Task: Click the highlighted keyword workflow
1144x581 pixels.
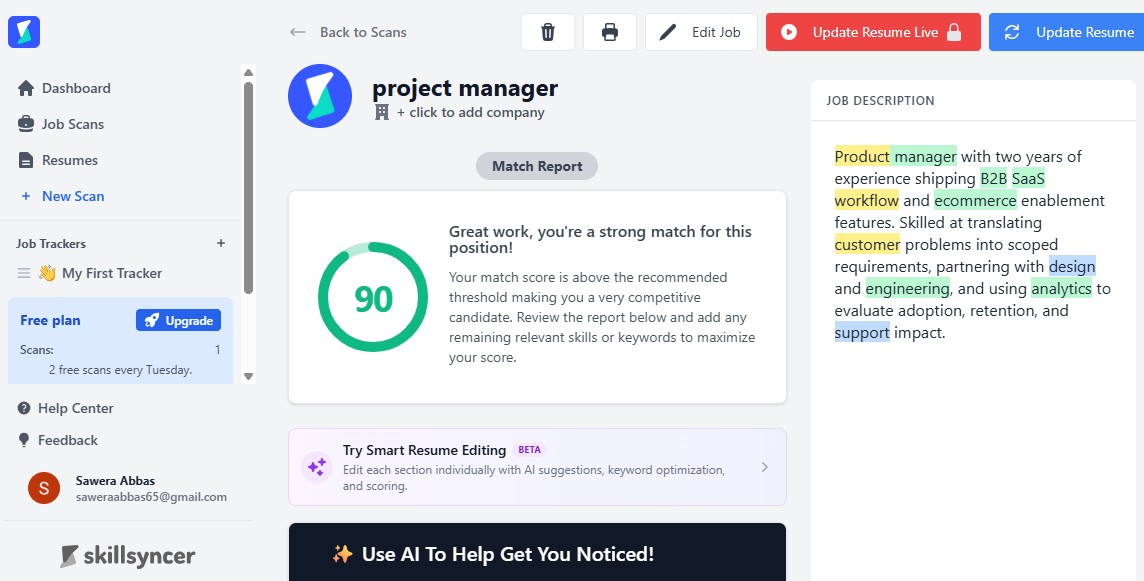Action: point(867,200)
